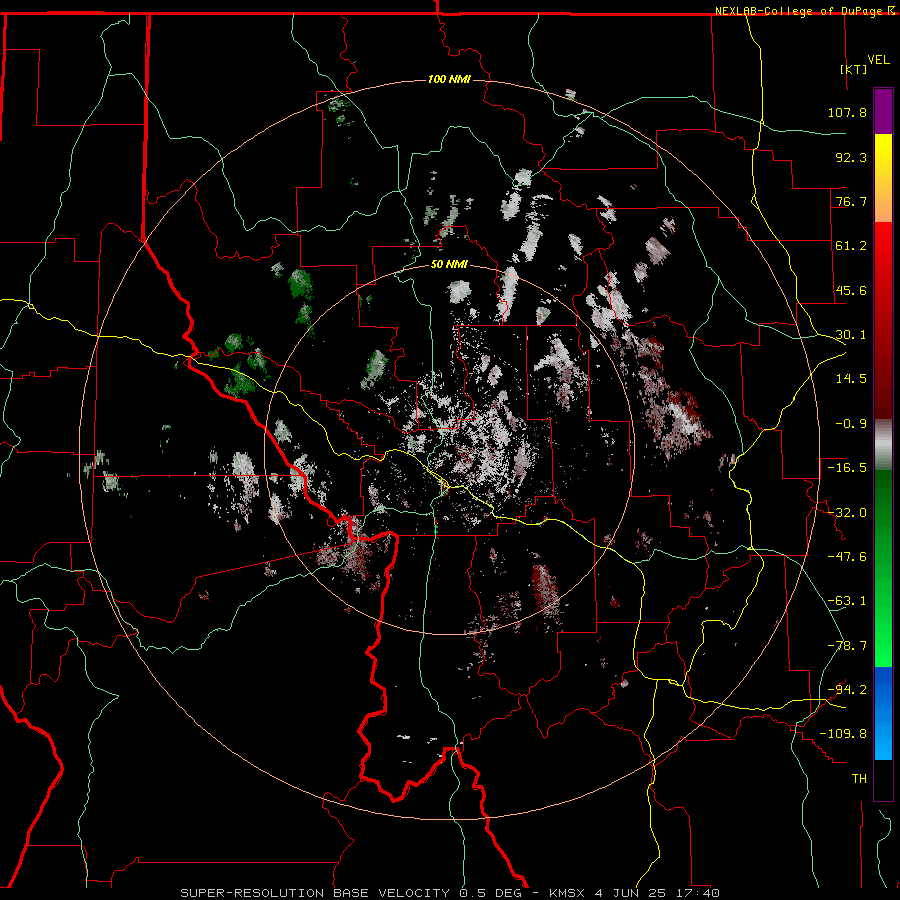
Task: Pick the gray near-zero segment of color bar
Action: click(x=883, y=445)
